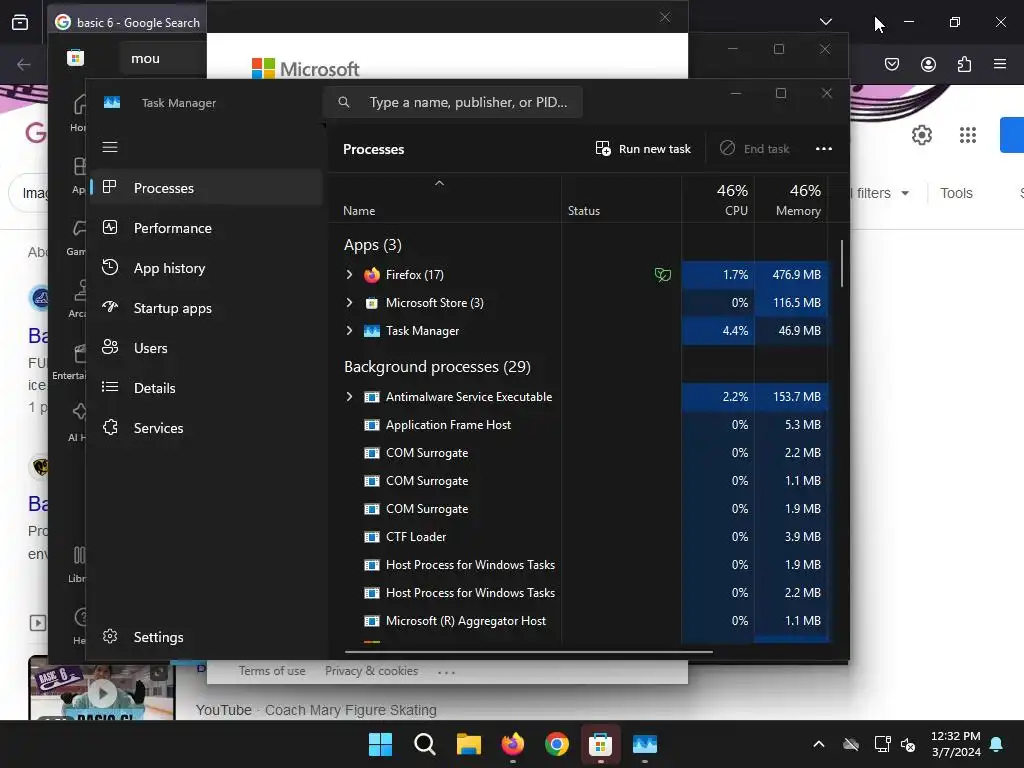Open the Startup apps page
1024x768 pixels.
point(206,308)
